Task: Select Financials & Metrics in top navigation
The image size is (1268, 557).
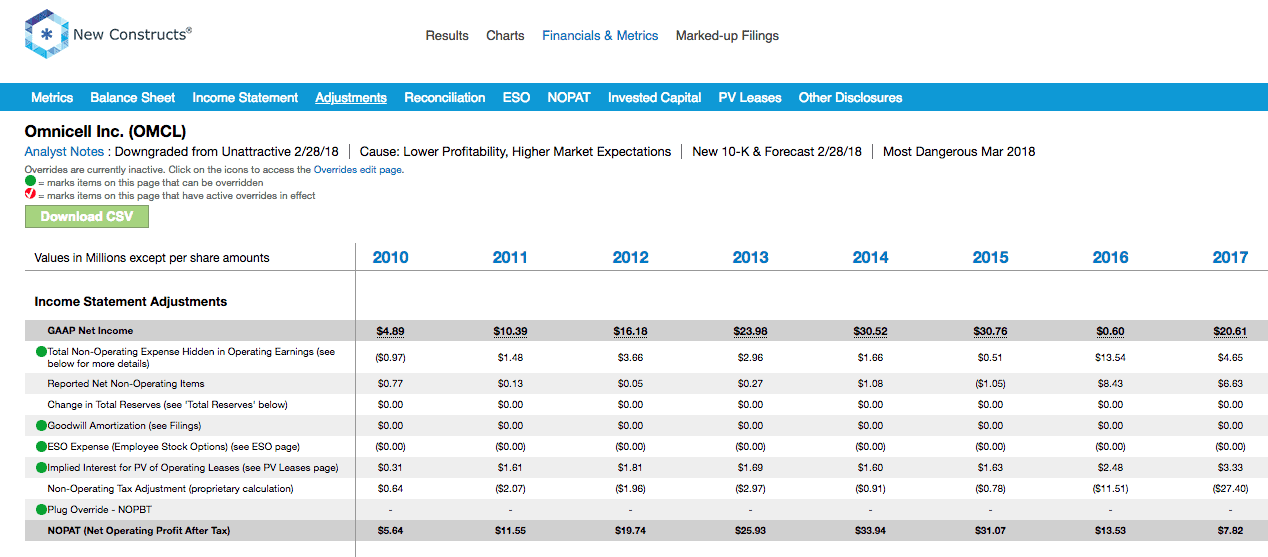Action: point(600,35)
